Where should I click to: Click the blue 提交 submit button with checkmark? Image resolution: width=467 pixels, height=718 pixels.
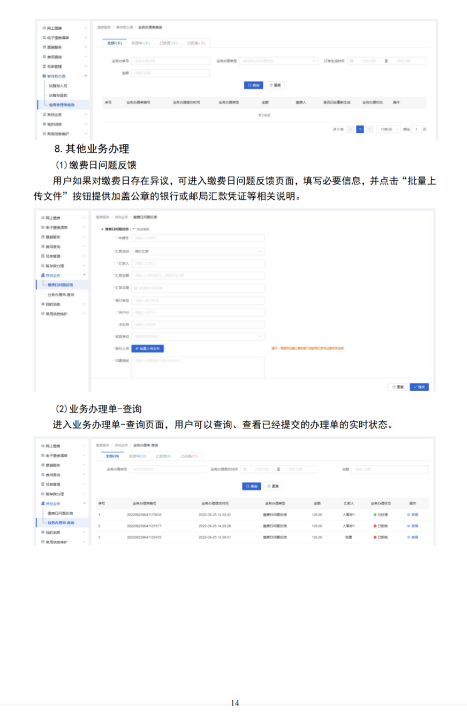pos(419,387)
